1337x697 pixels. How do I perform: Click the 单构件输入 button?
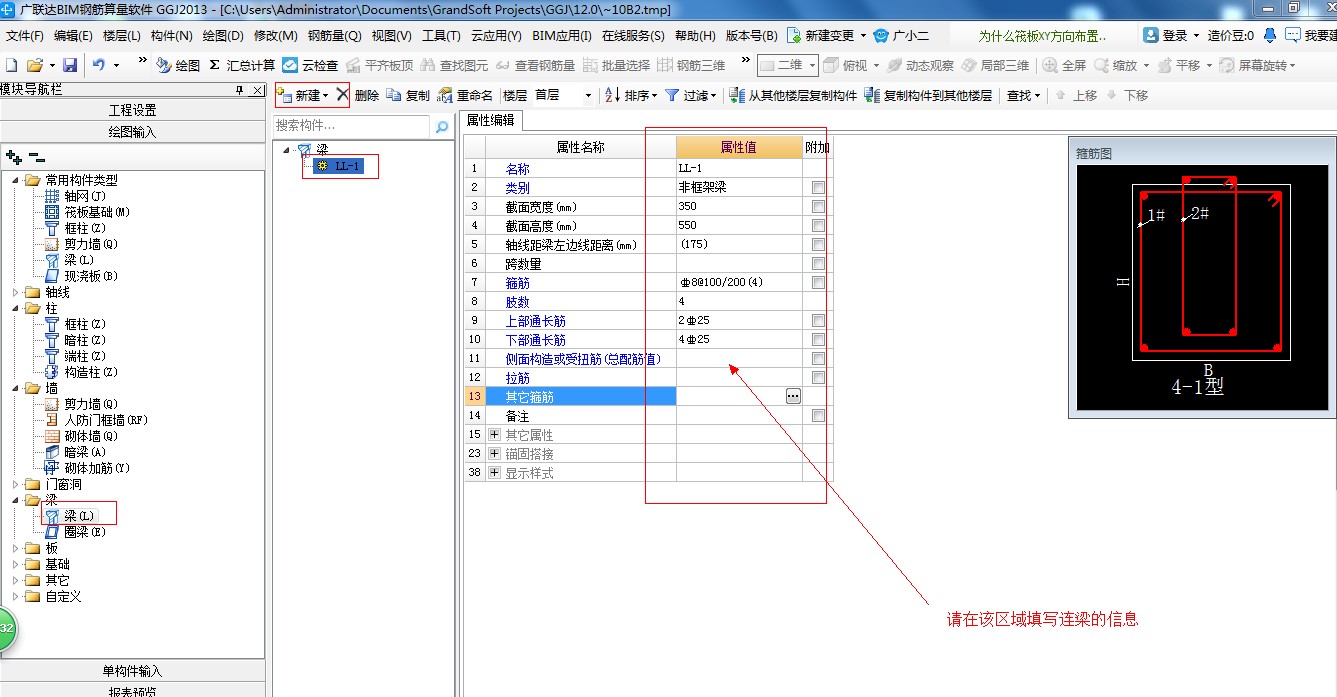click(132, 671)
